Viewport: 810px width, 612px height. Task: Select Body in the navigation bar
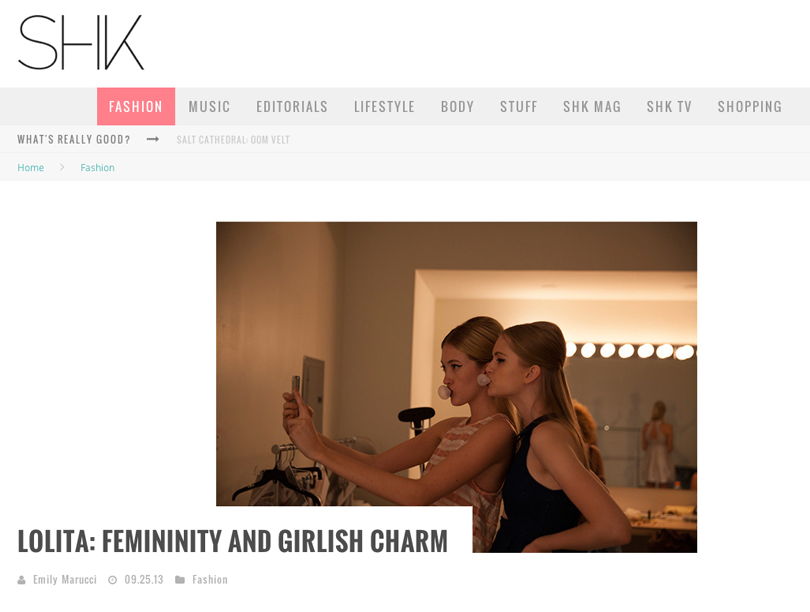457,106
